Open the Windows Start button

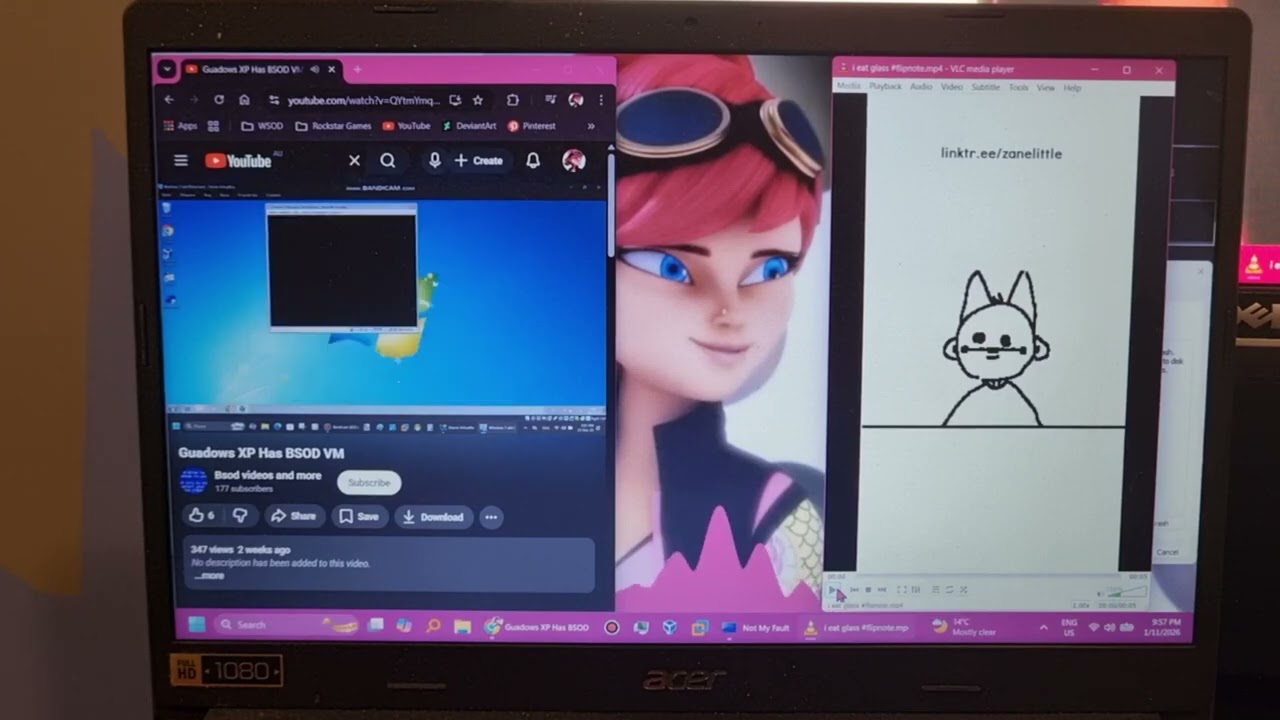click(x=196, y=625)
